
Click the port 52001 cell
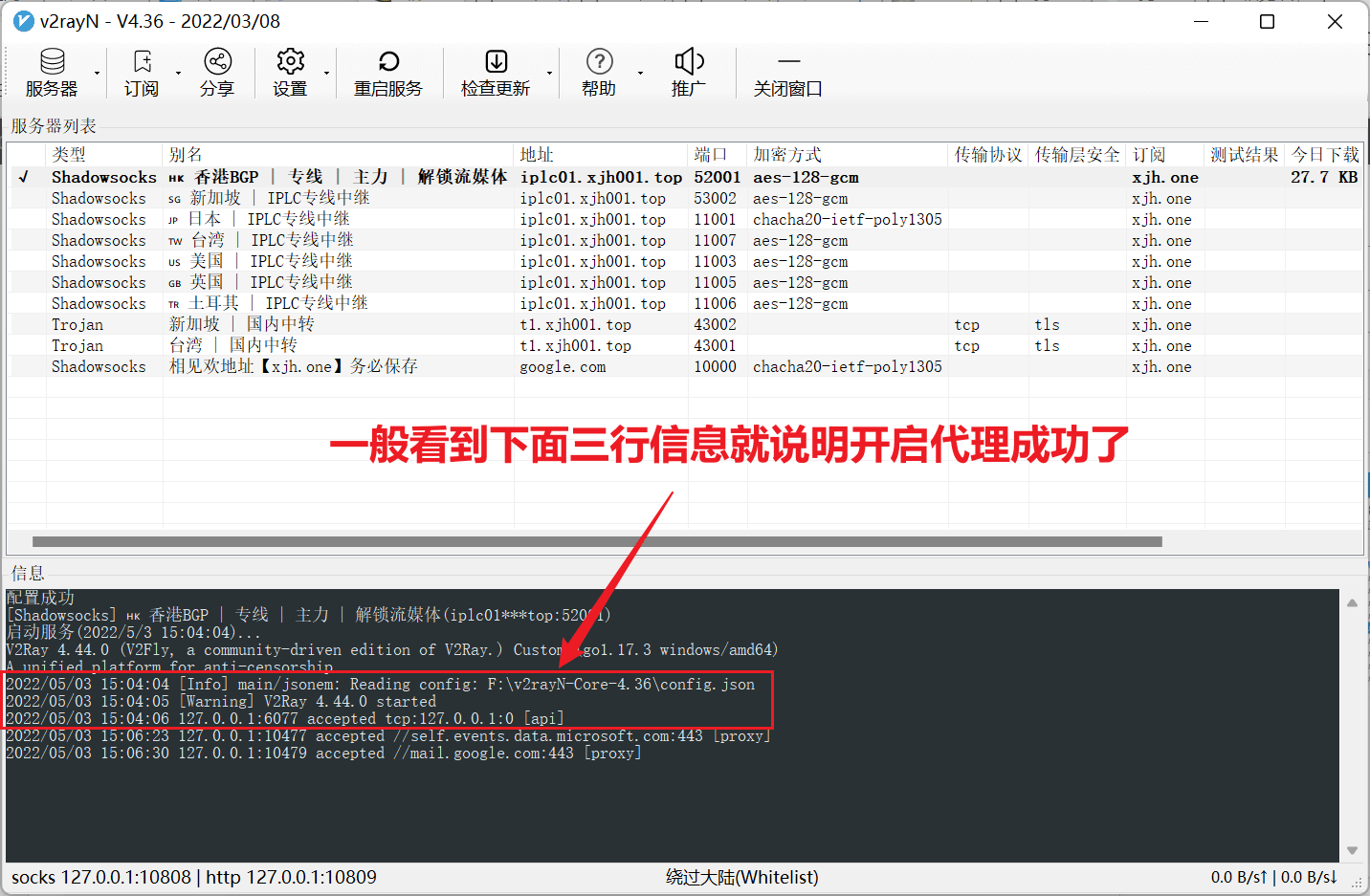click(x=718, y=177)
